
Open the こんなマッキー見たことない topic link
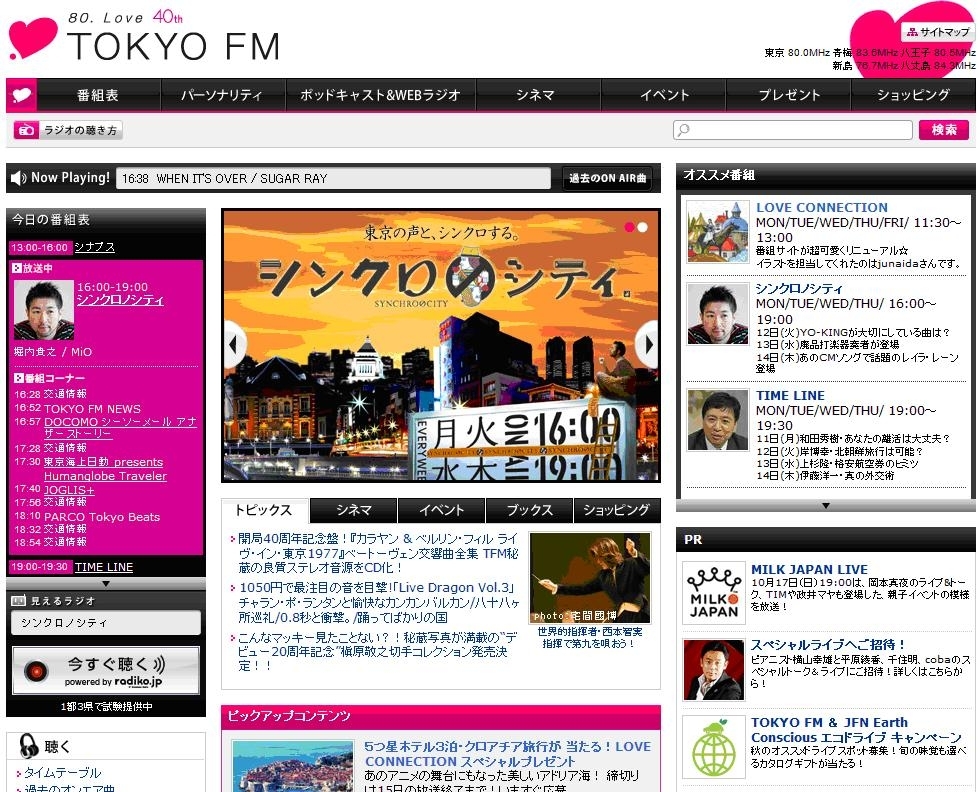click(378, 652)
